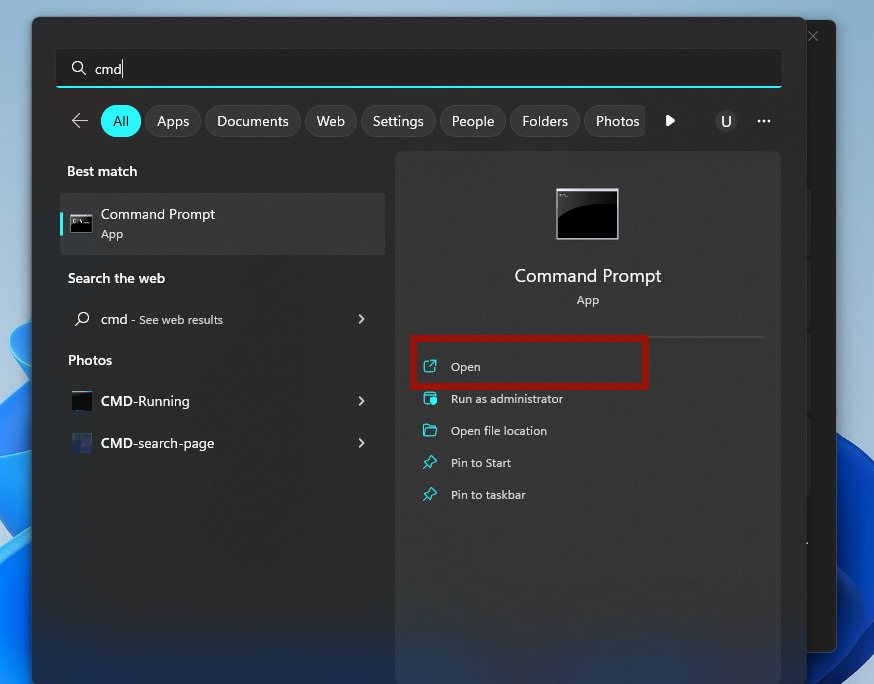Expand the cmd web results entry
Screen dimensions: 874x684
[x=361, y=319]
